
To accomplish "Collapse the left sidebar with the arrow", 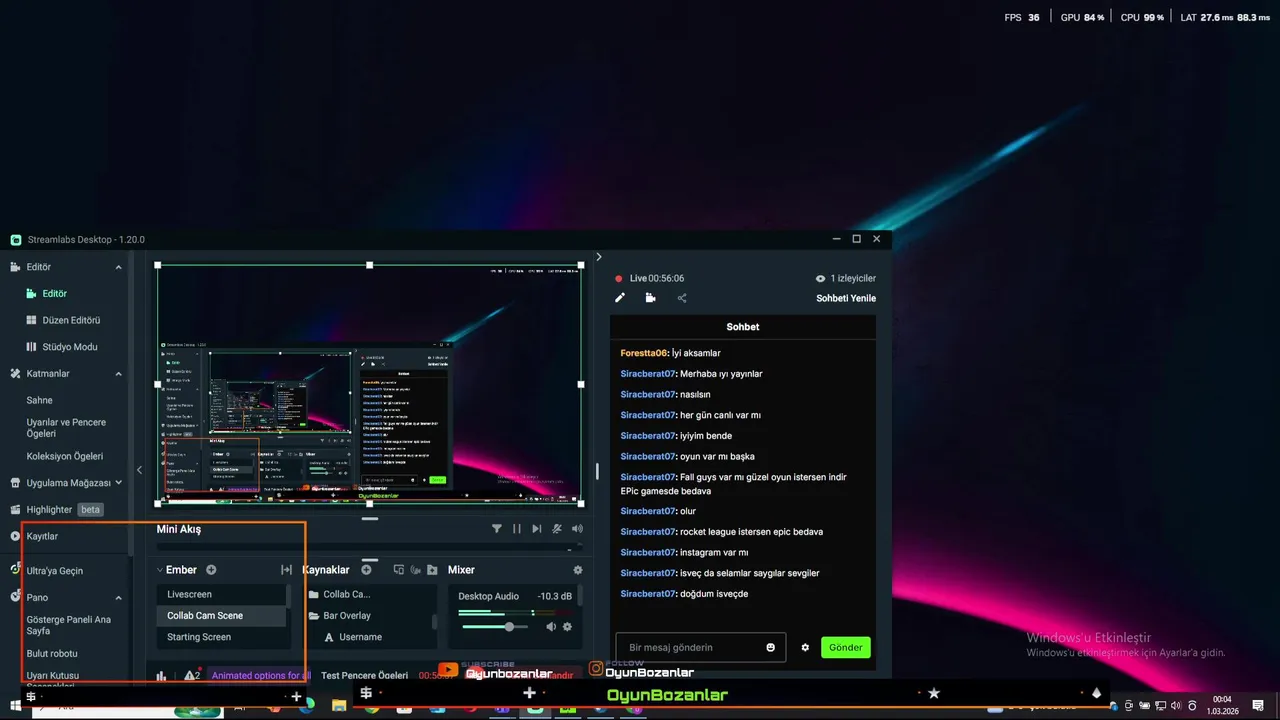I will tap(139, 470).
